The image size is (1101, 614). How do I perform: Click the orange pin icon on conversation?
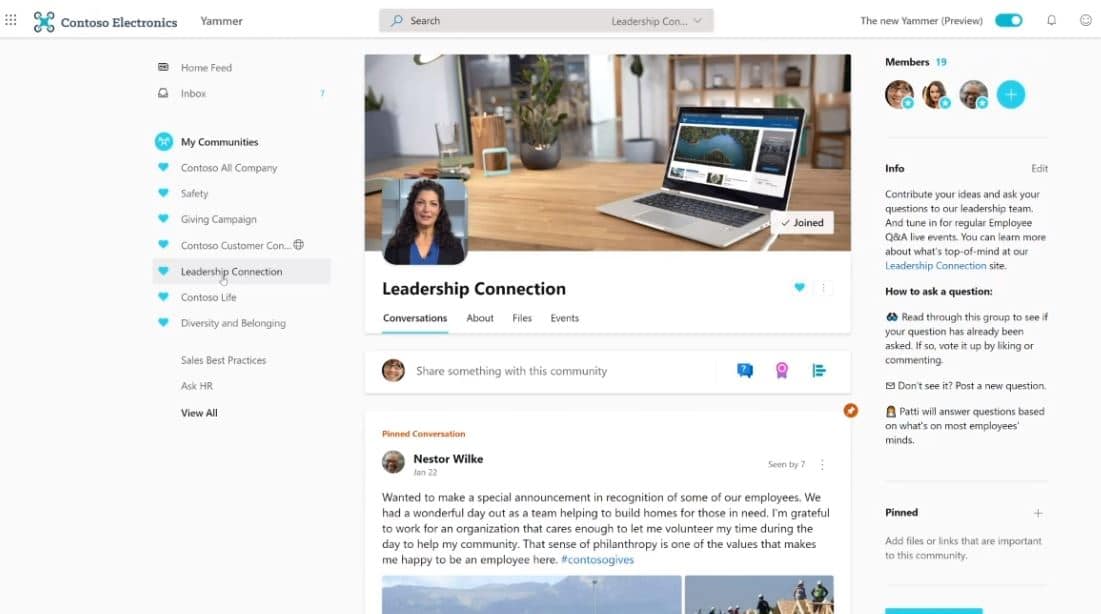pos(850,410)
